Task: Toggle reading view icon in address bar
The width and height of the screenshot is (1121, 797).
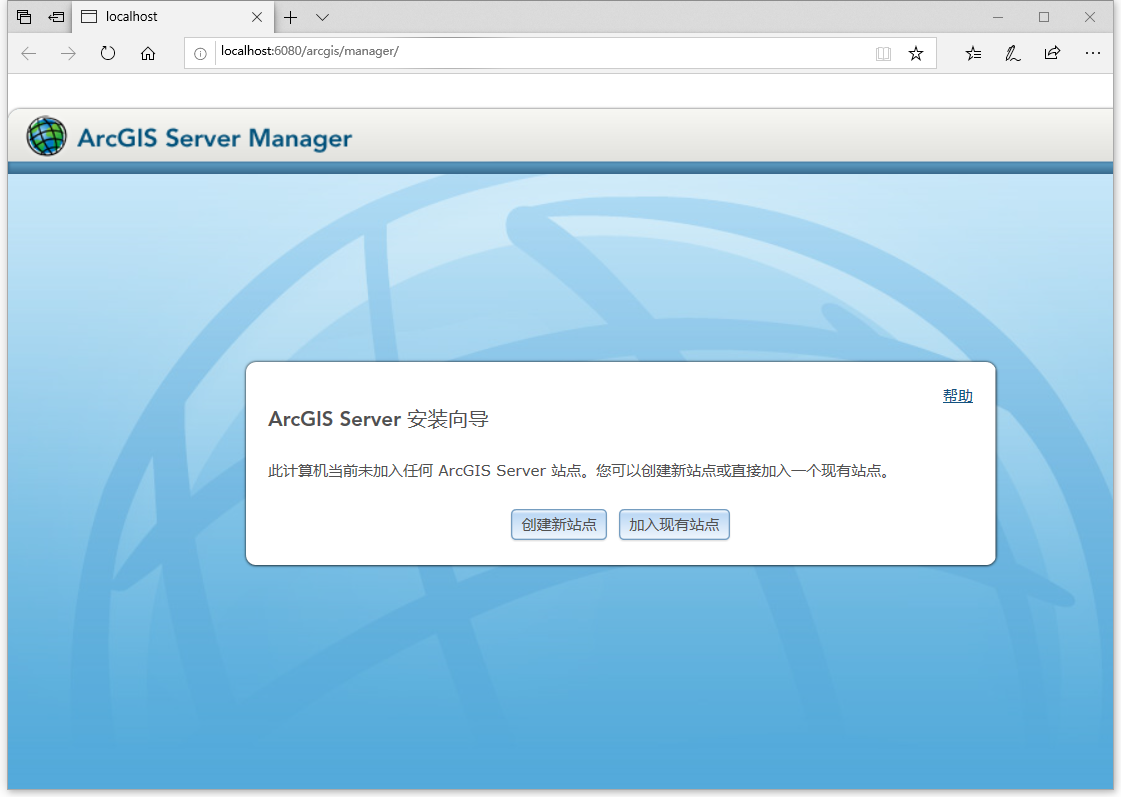Action: tap(884, 54)
